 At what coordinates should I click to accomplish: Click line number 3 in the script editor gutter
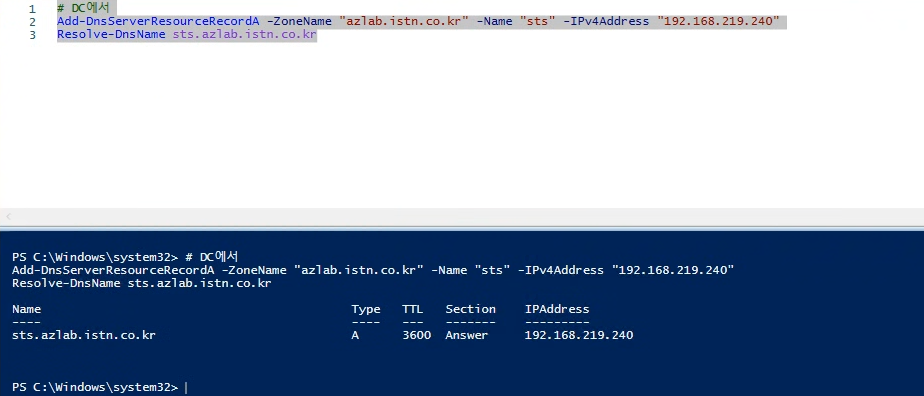(x=32, y=35)
